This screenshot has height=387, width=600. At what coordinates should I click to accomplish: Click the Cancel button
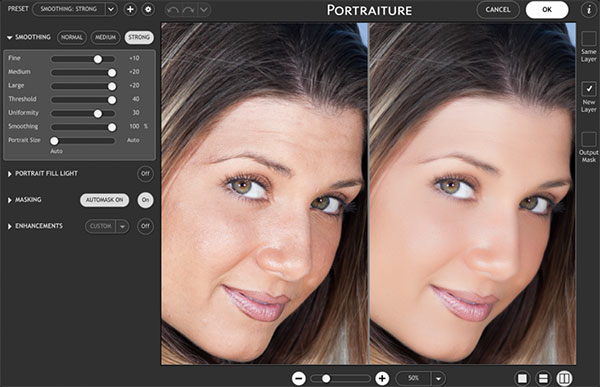[x=498, y=10]
